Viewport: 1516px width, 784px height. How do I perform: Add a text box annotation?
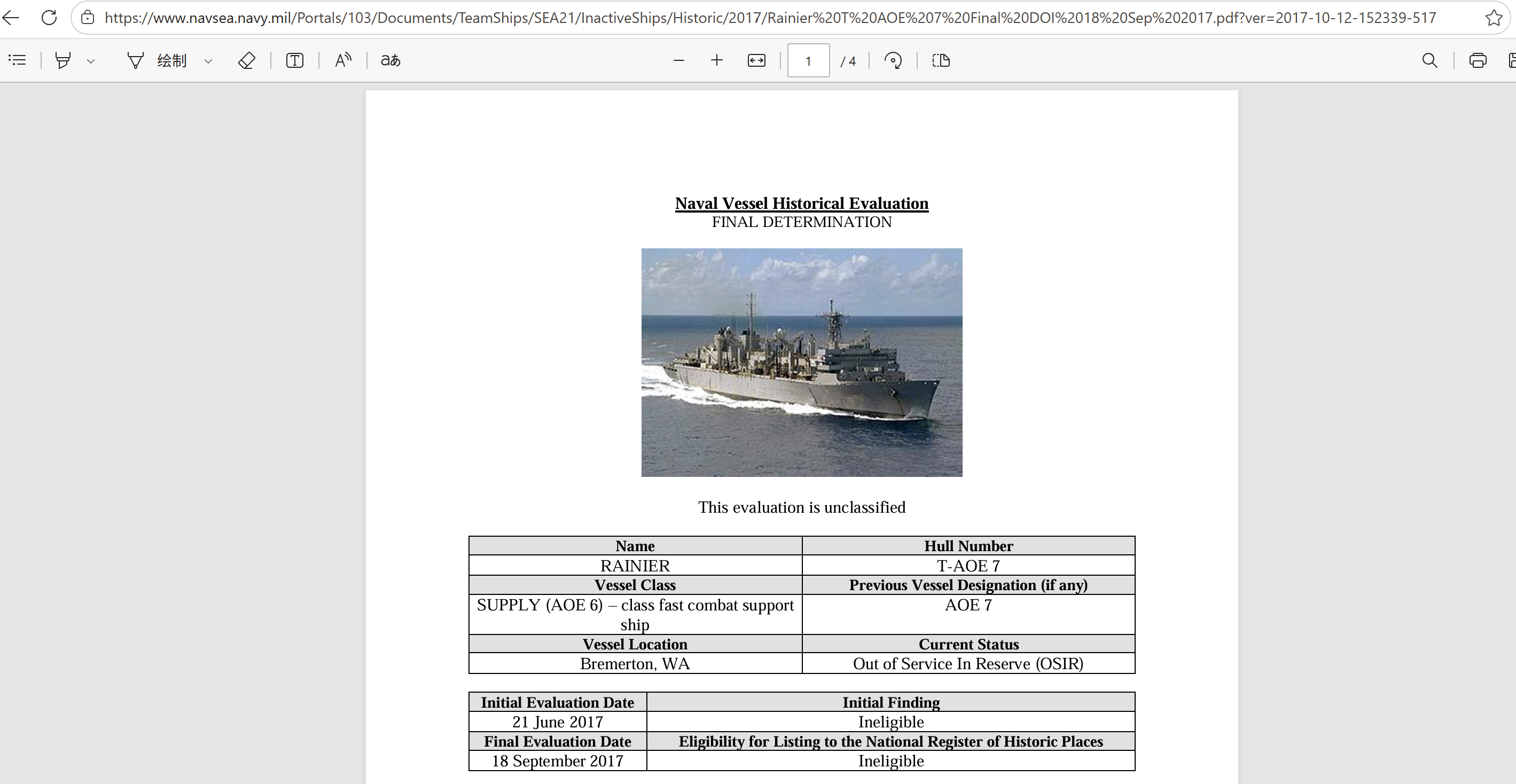(294, 60)
